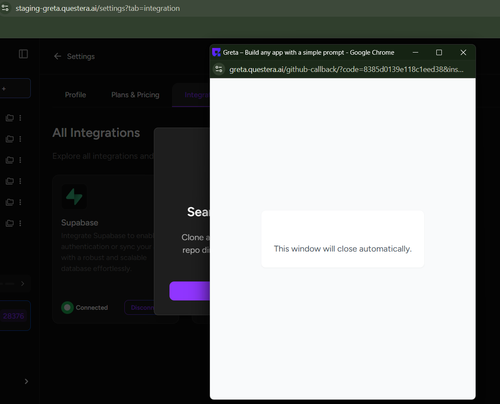Click the Supabase card title

(x=80, y=223)
